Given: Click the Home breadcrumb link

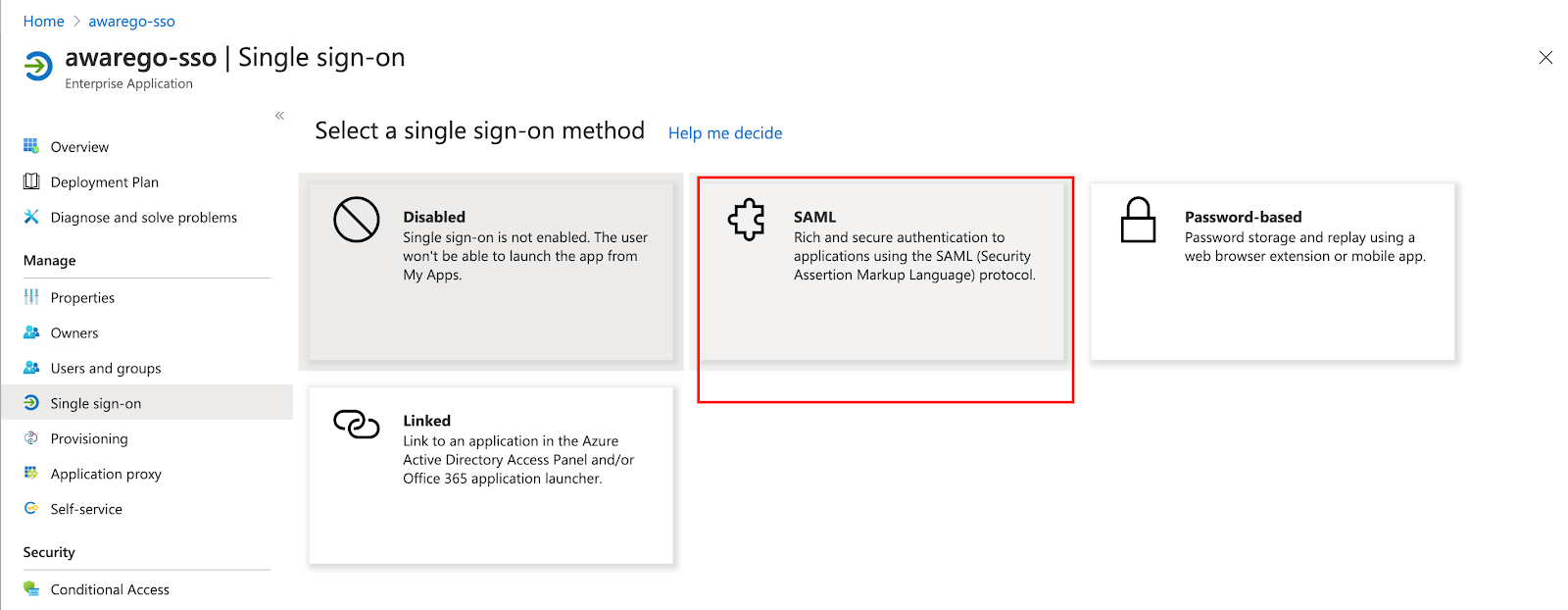Looking at the screenshot, I should [x=43, y=21].
